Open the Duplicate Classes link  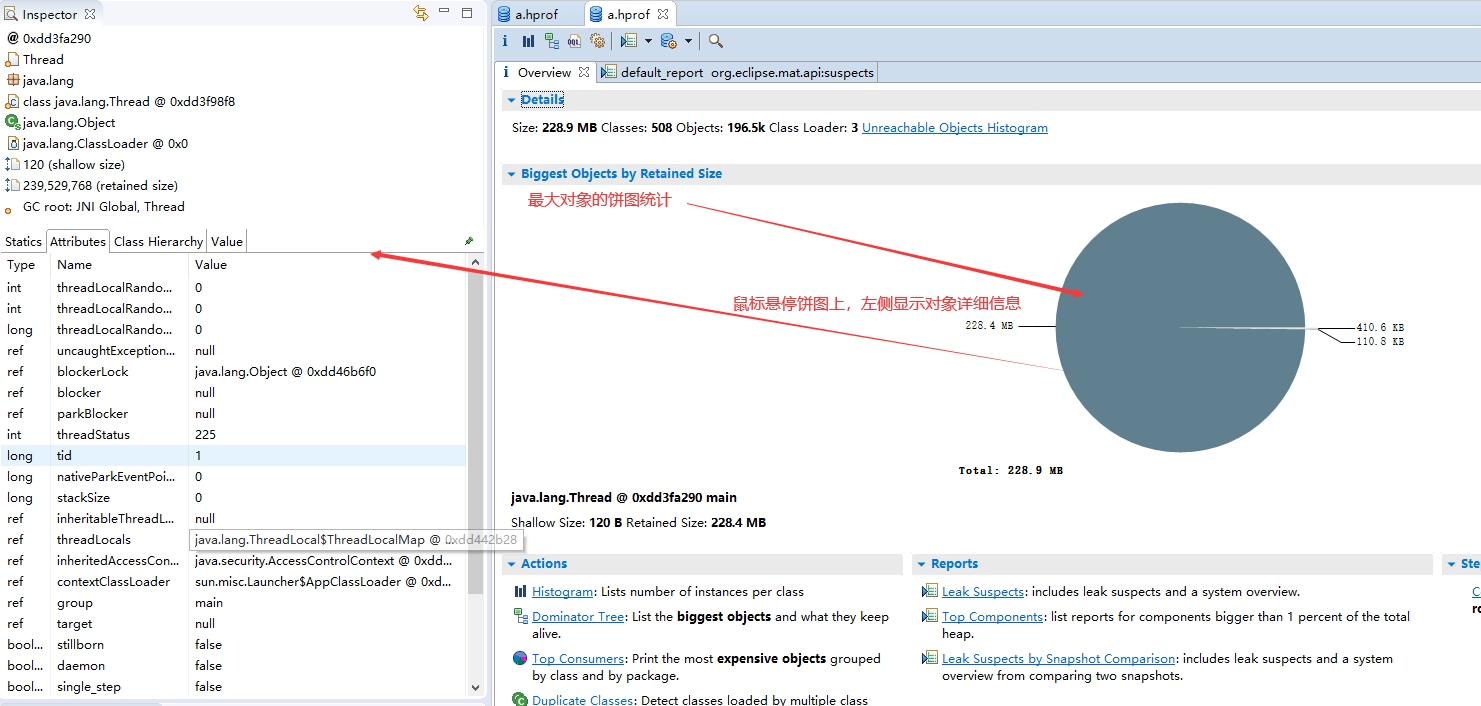tap(584, 700)
